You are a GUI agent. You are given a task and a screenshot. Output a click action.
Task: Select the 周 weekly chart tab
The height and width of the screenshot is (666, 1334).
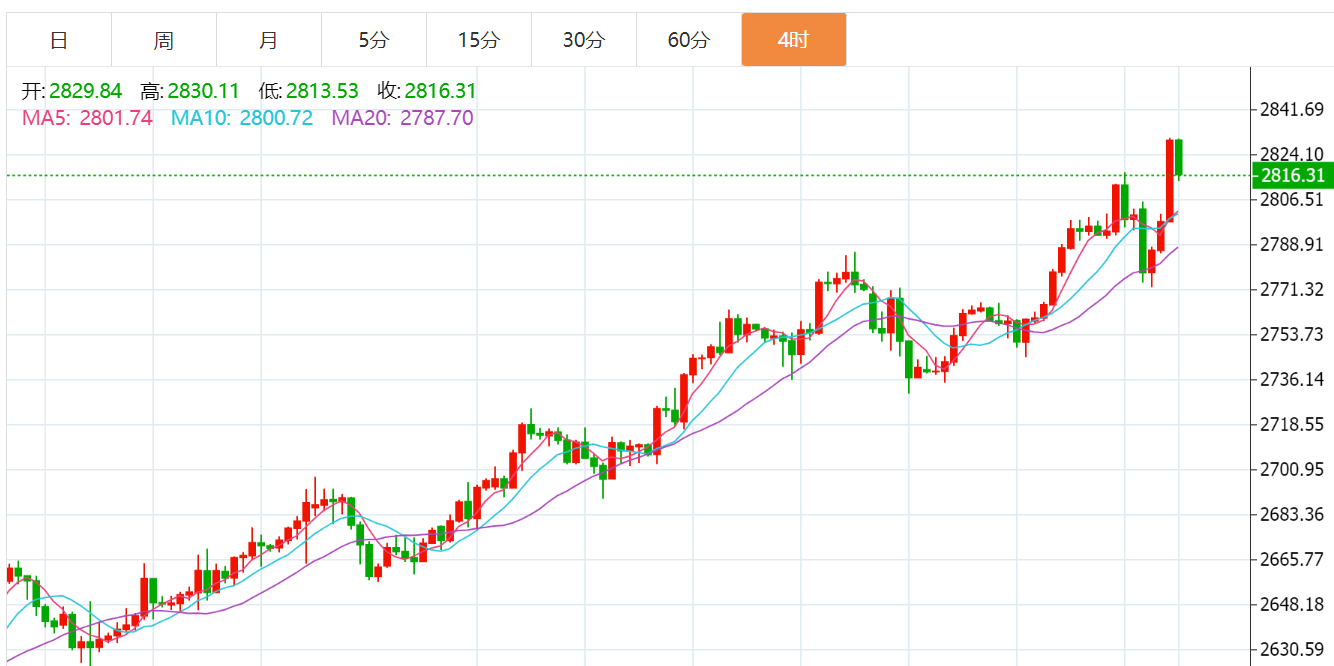pos(164,40)
